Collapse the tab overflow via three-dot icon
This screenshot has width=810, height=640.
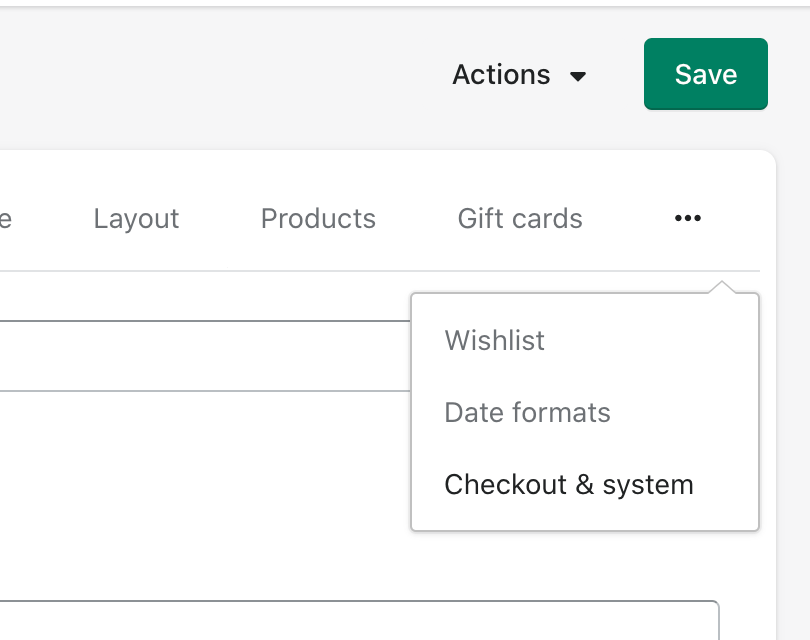point(688,218)
